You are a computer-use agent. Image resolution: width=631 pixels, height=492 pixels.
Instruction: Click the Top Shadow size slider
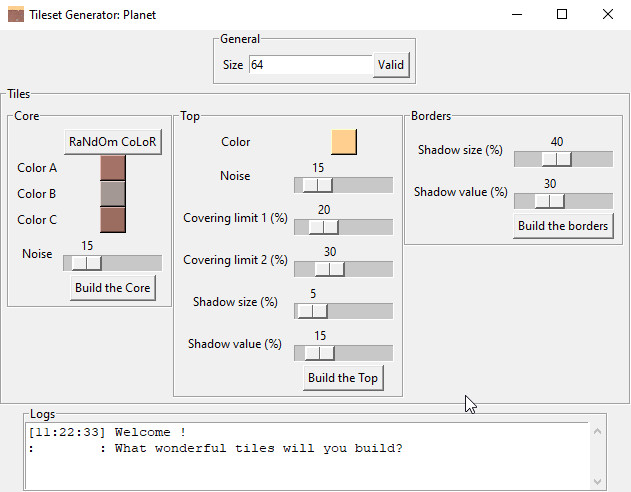(343, 311)
